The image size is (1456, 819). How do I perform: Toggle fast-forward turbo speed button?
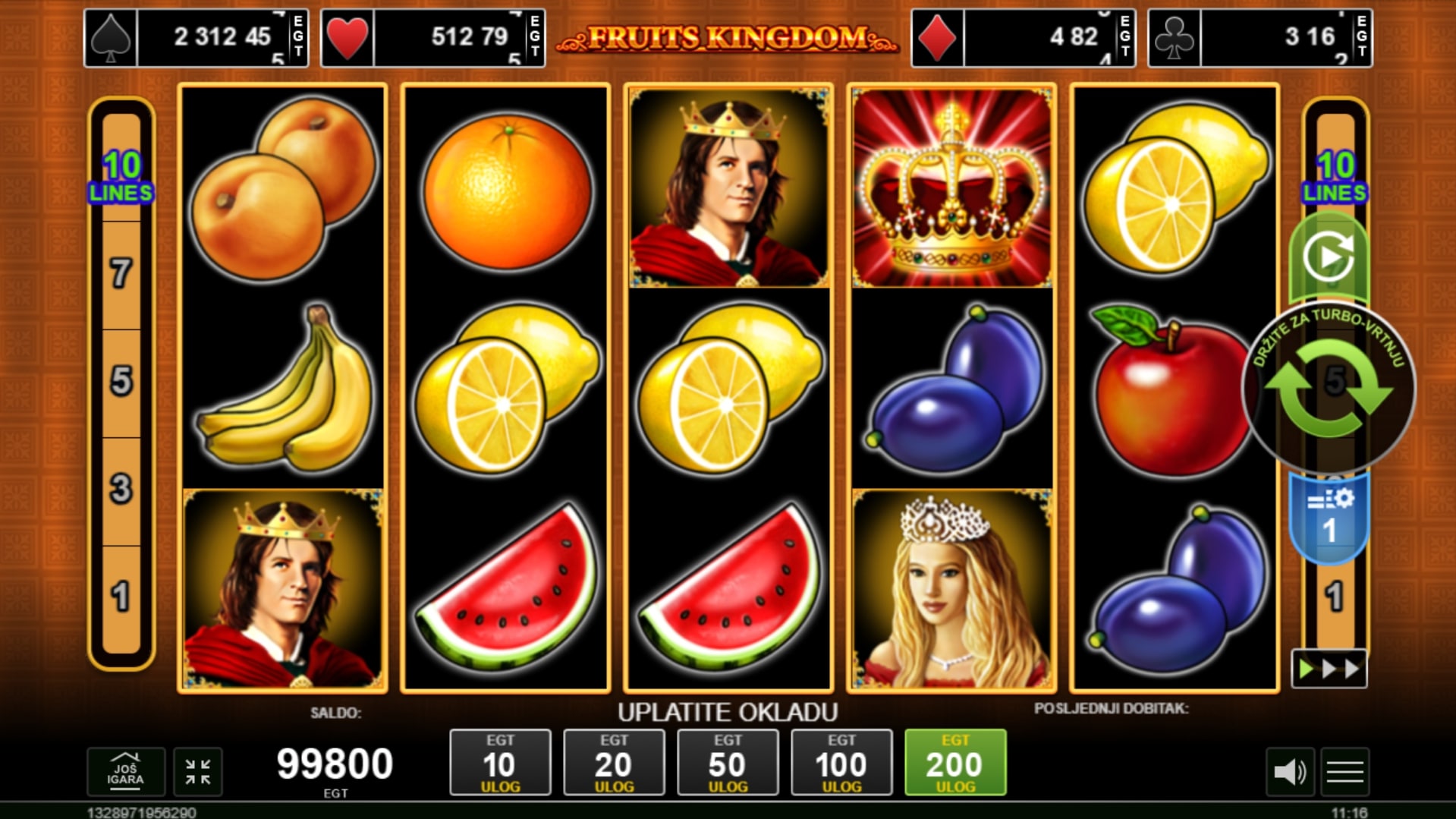coord(1329,669)
